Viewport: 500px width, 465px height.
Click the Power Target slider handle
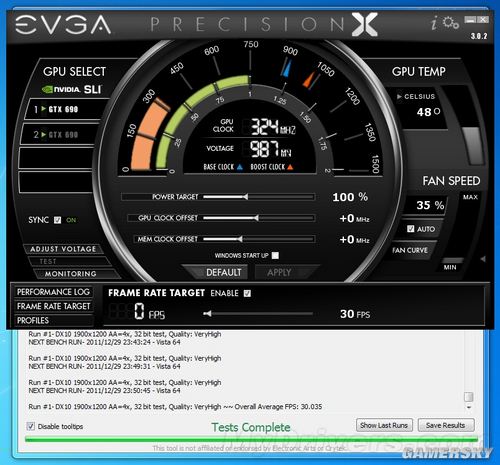coord(245,197)
